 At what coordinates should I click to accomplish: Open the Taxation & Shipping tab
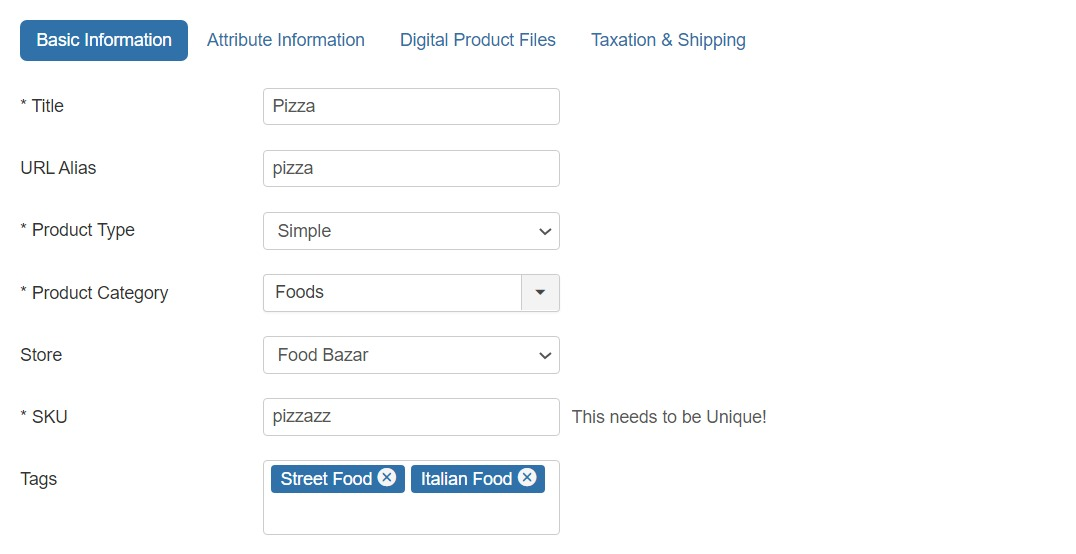(668, 40)
